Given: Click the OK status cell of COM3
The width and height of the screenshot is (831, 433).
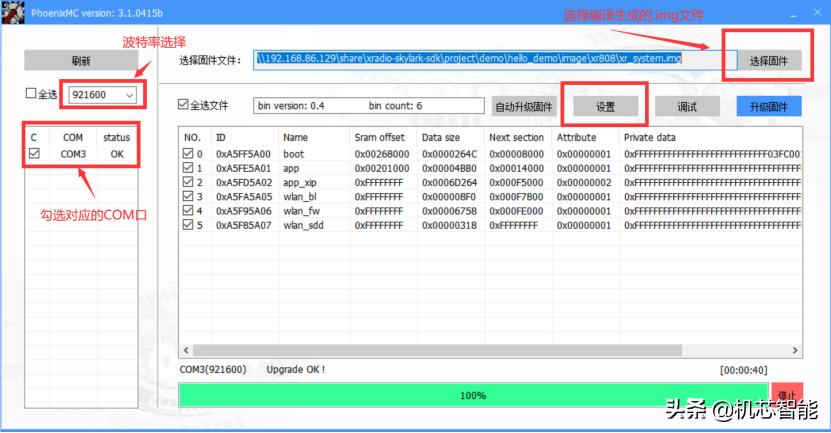Looking at the screenshot, I should 117,154.
